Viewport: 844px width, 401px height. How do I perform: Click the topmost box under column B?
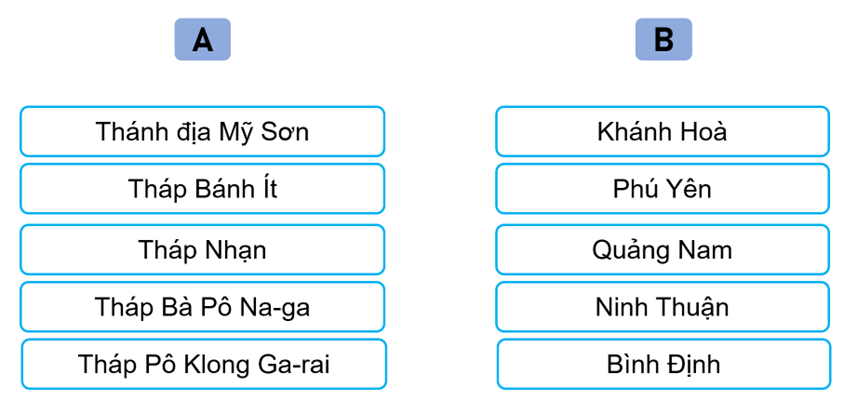662,131
